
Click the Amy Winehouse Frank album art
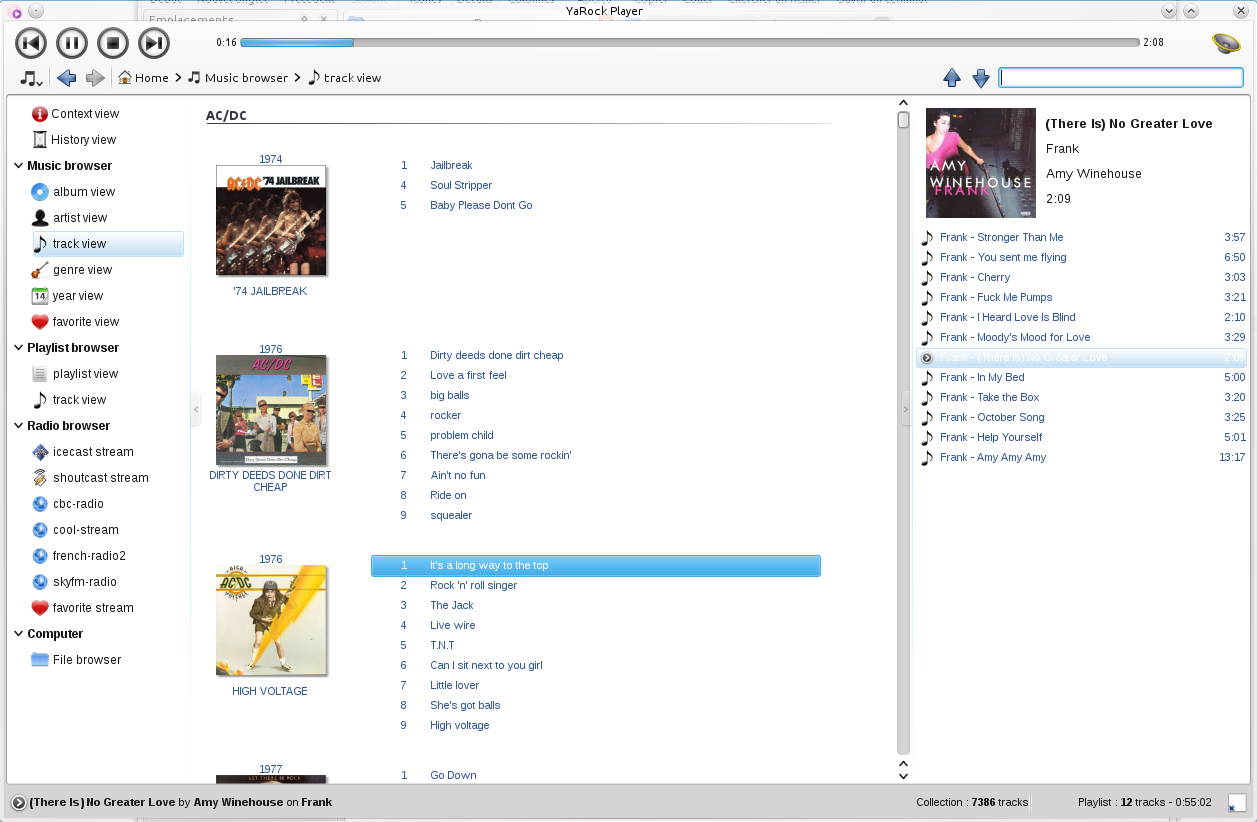coord(981,163)
